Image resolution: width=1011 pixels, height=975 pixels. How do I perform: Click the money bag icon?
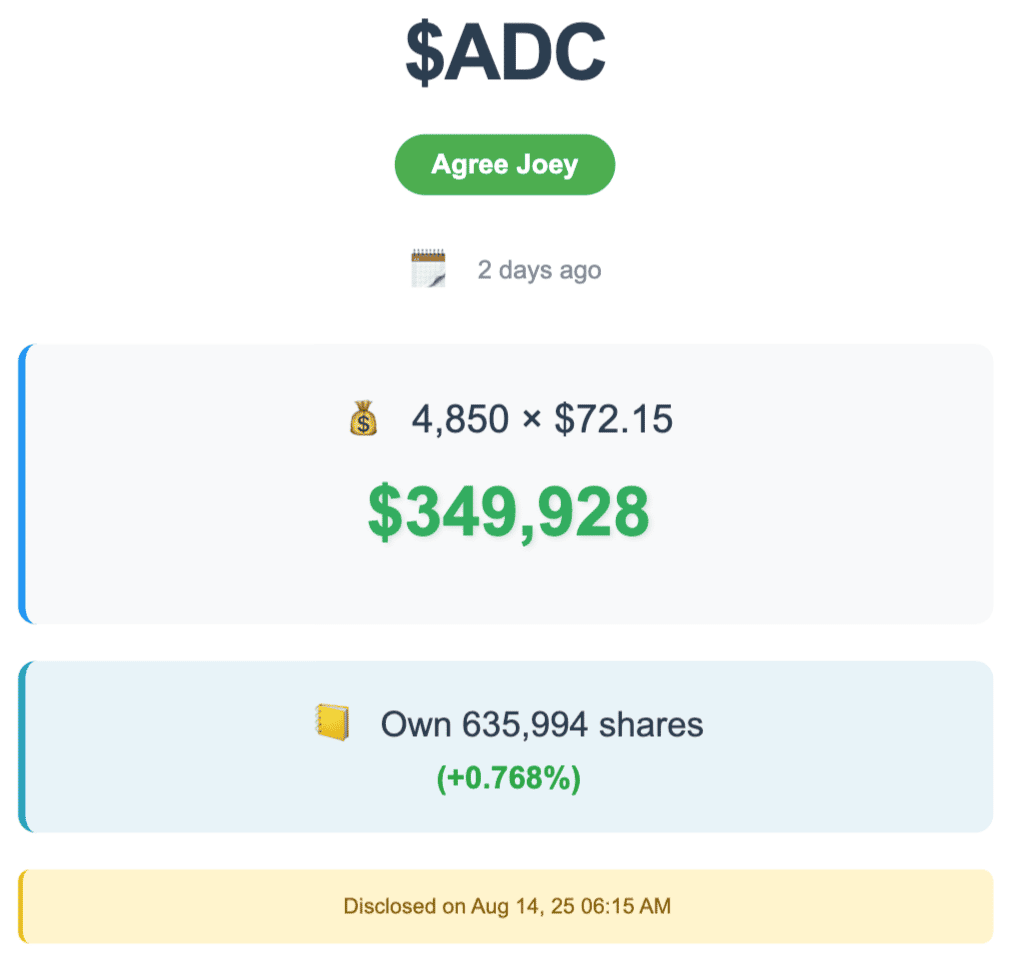[364, 418]
